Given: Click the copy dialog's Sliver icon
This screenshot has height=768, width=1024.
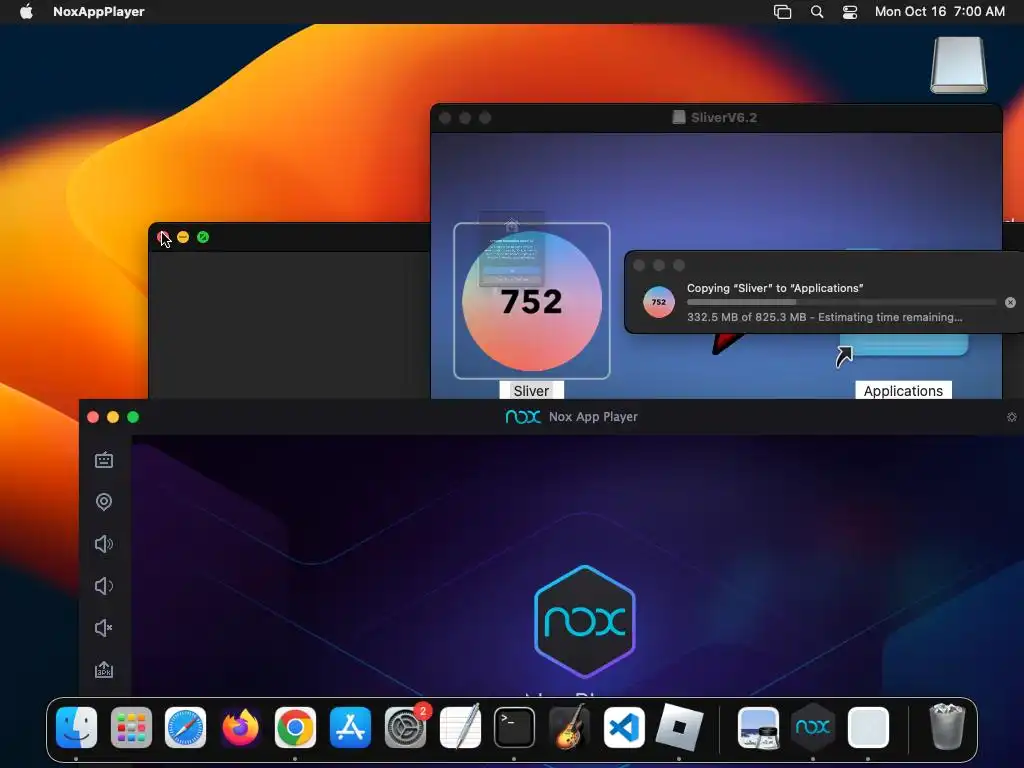Looking at the screenshot, I should click(658, 302).
